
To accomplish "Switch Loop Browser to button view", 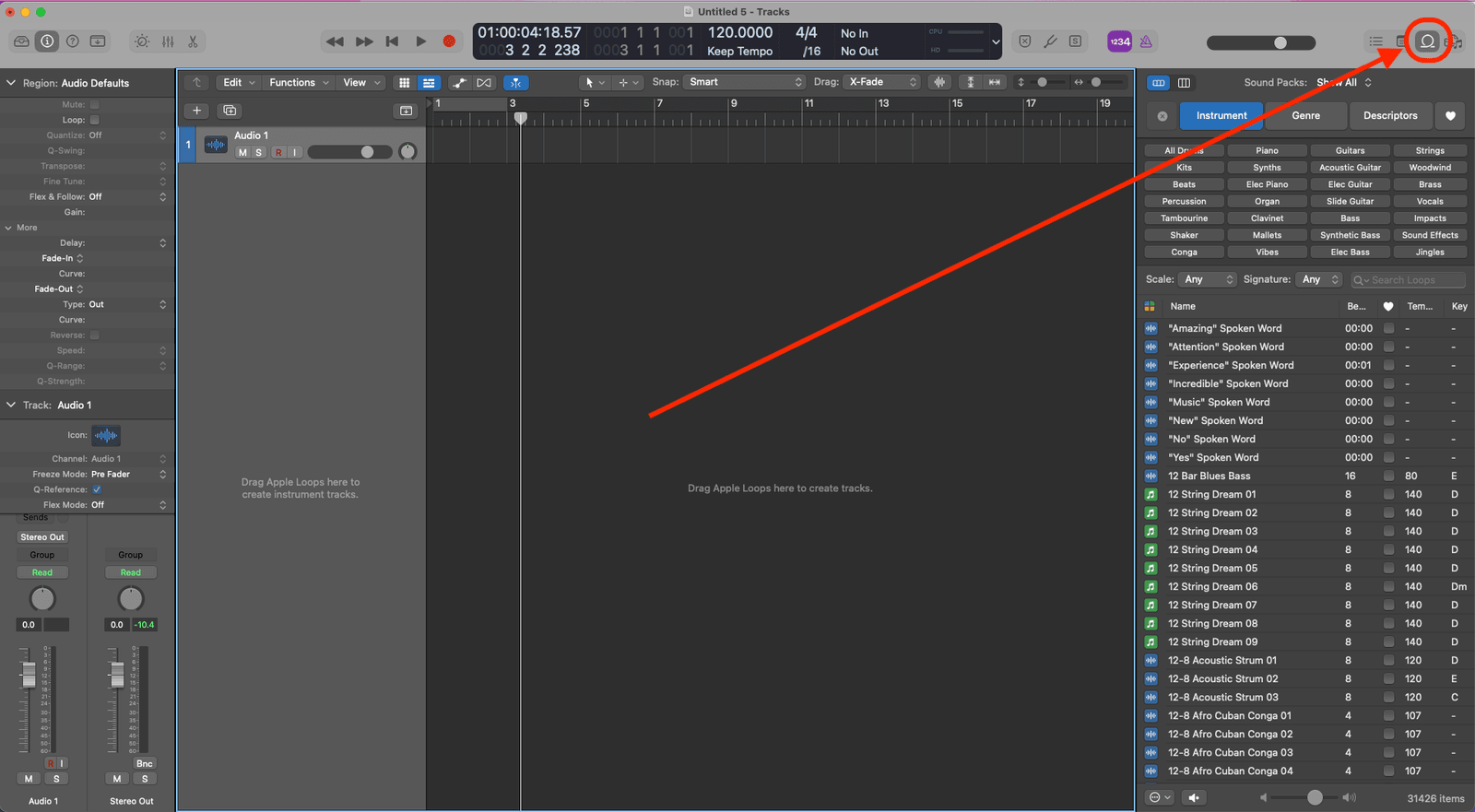I will (1159, 83).
